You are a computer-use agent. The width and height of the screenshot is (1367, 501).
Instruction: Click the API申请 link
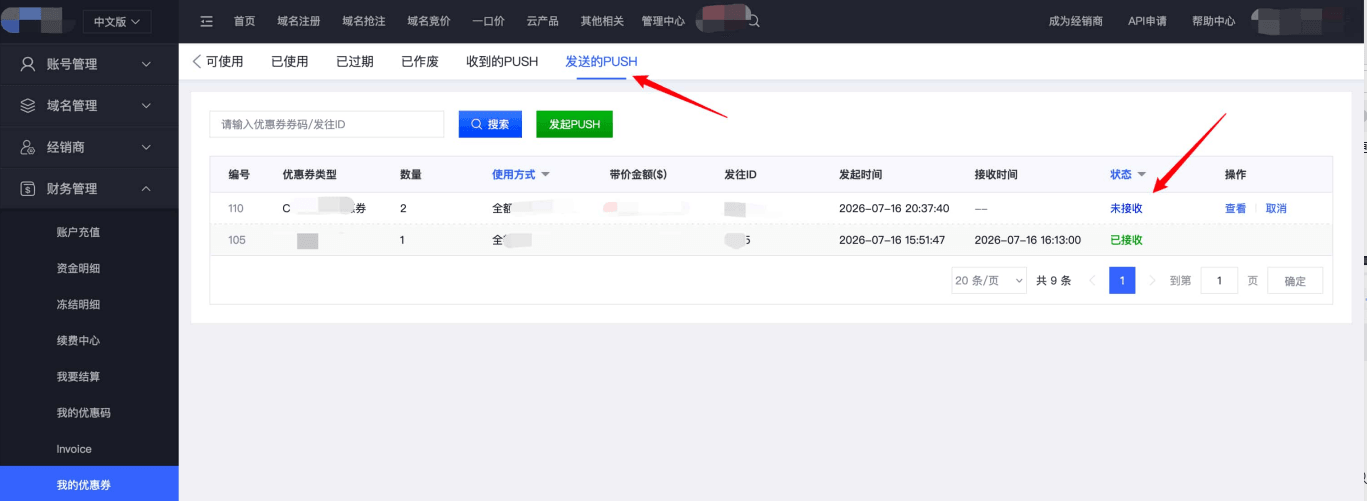pyautogui.click(x=1147, y=21)
